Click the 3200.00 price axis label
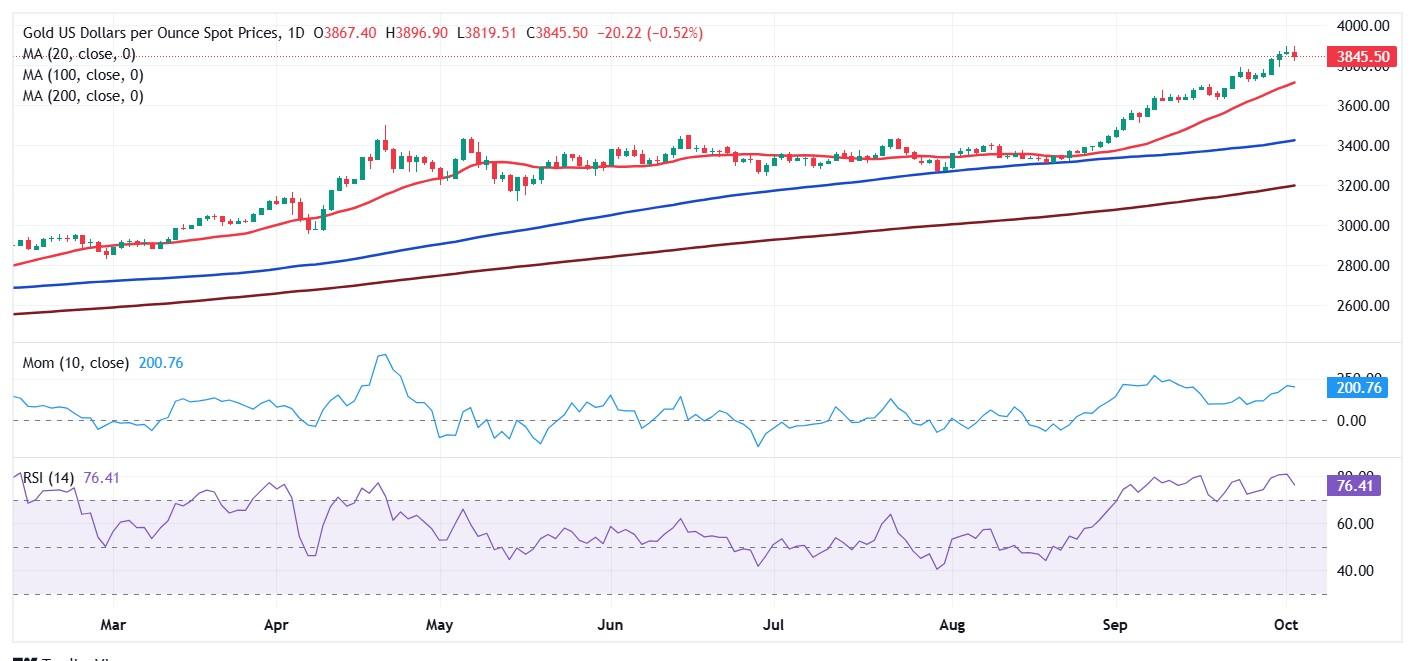 point(1362,186)
